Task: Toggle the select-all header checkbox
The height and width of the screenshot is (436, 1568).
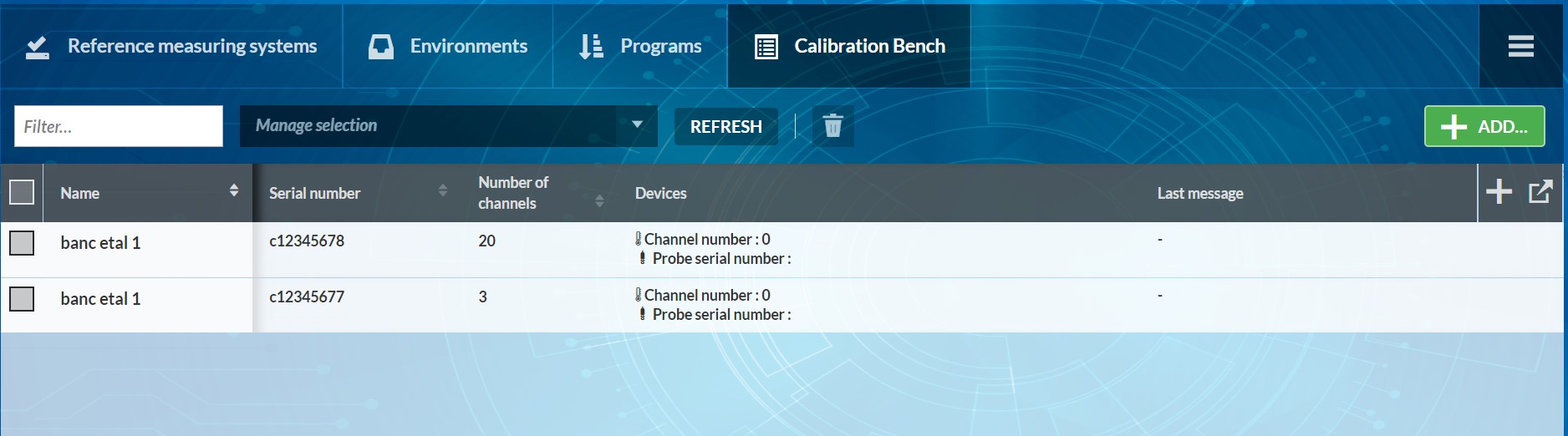Action: click(x=22, y=192)
